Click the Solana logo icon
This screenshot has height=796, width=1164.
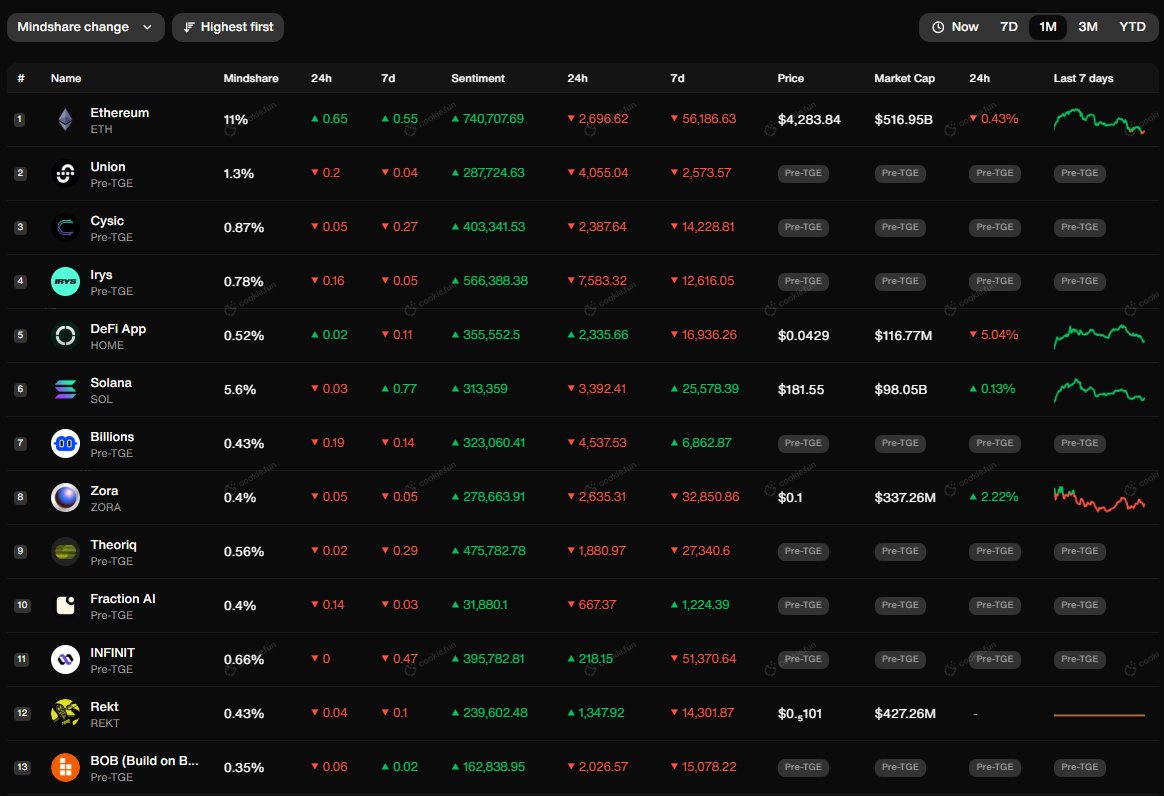point(64,389)
